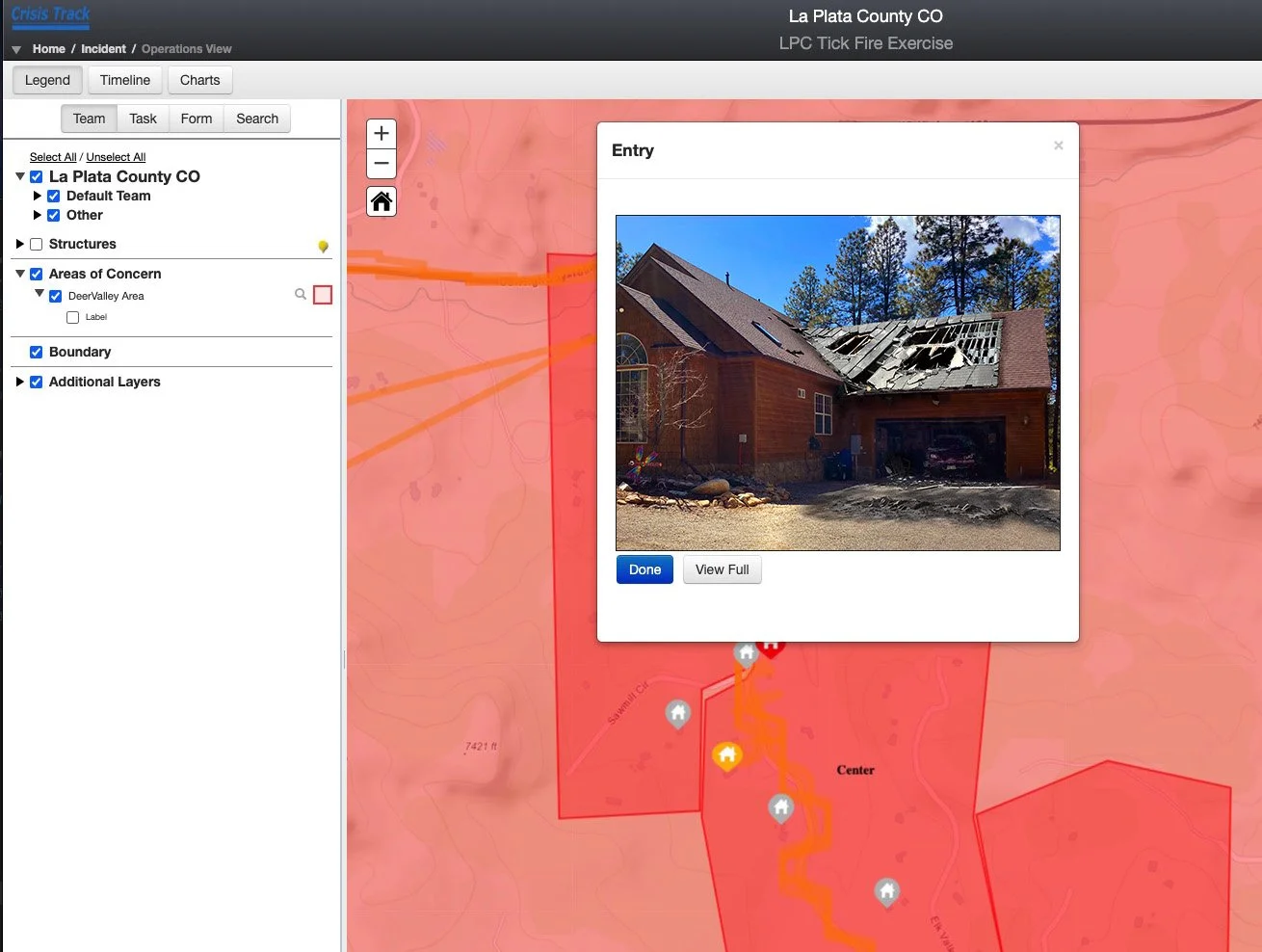Image resolution: width=1262 pixels, height=952 pixels.
Task: Switch to the Legend tab
Action: [47, 80]
